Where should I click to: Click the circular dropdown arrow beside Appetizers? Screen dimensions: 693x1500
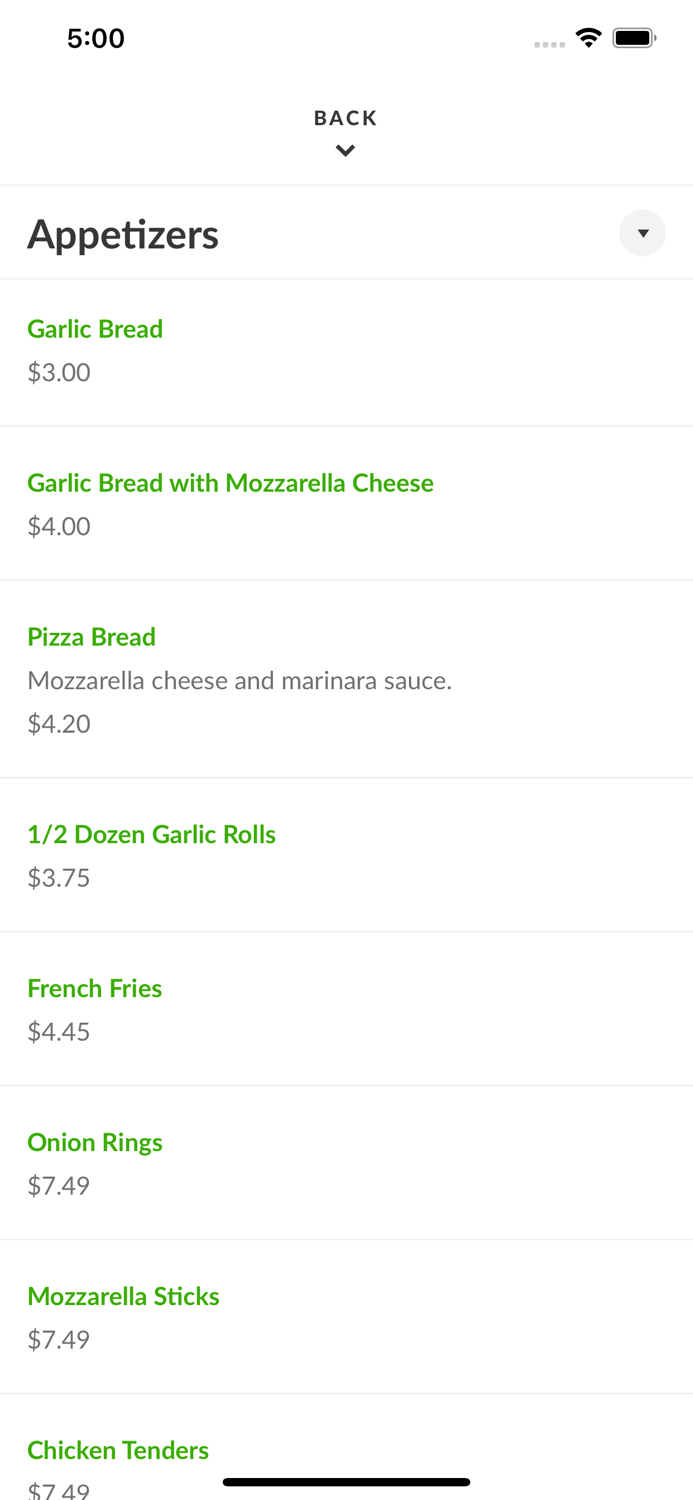click(x=642, y=233)
